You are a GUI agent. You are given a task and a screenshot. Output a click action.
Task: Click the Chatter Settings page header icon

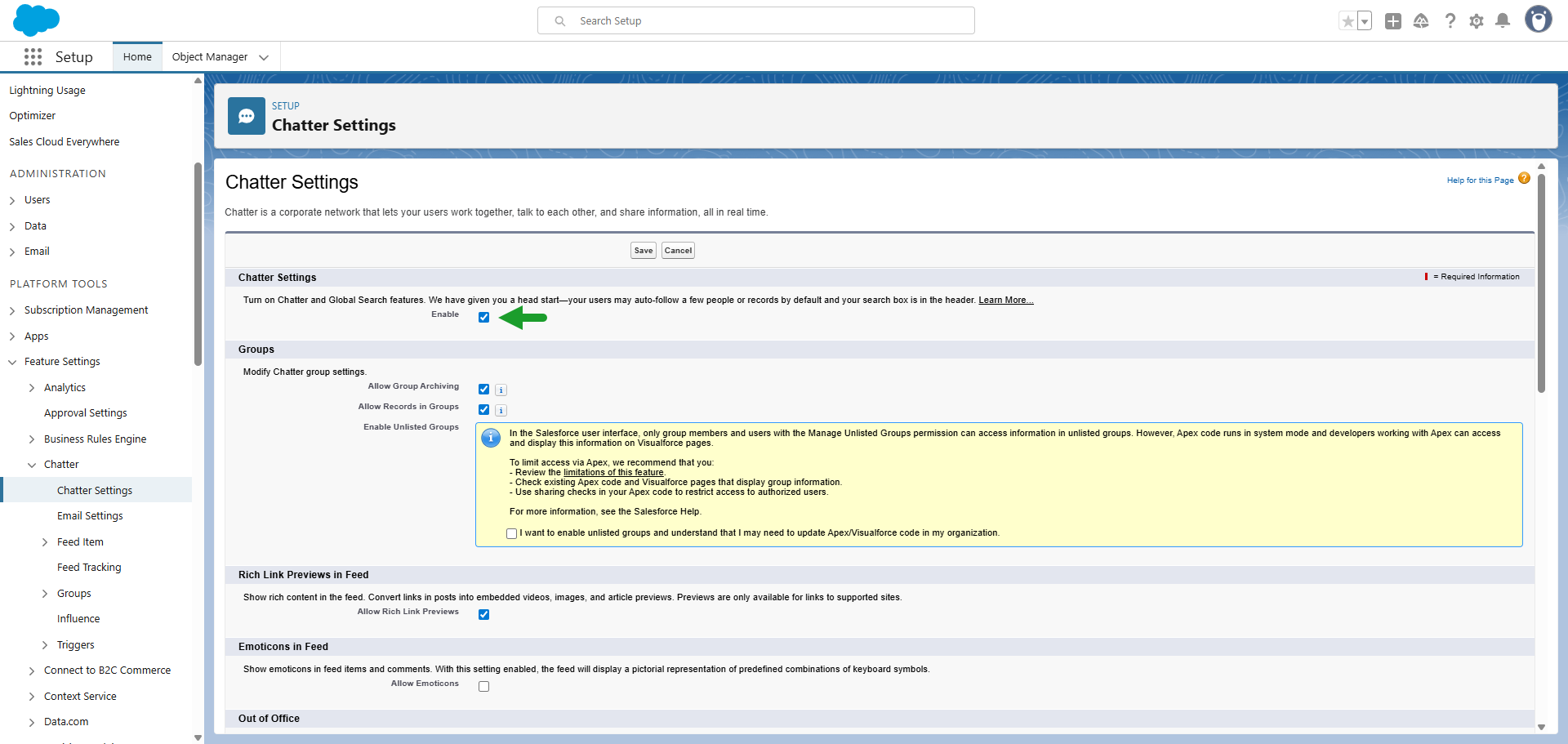pos(246,116)
